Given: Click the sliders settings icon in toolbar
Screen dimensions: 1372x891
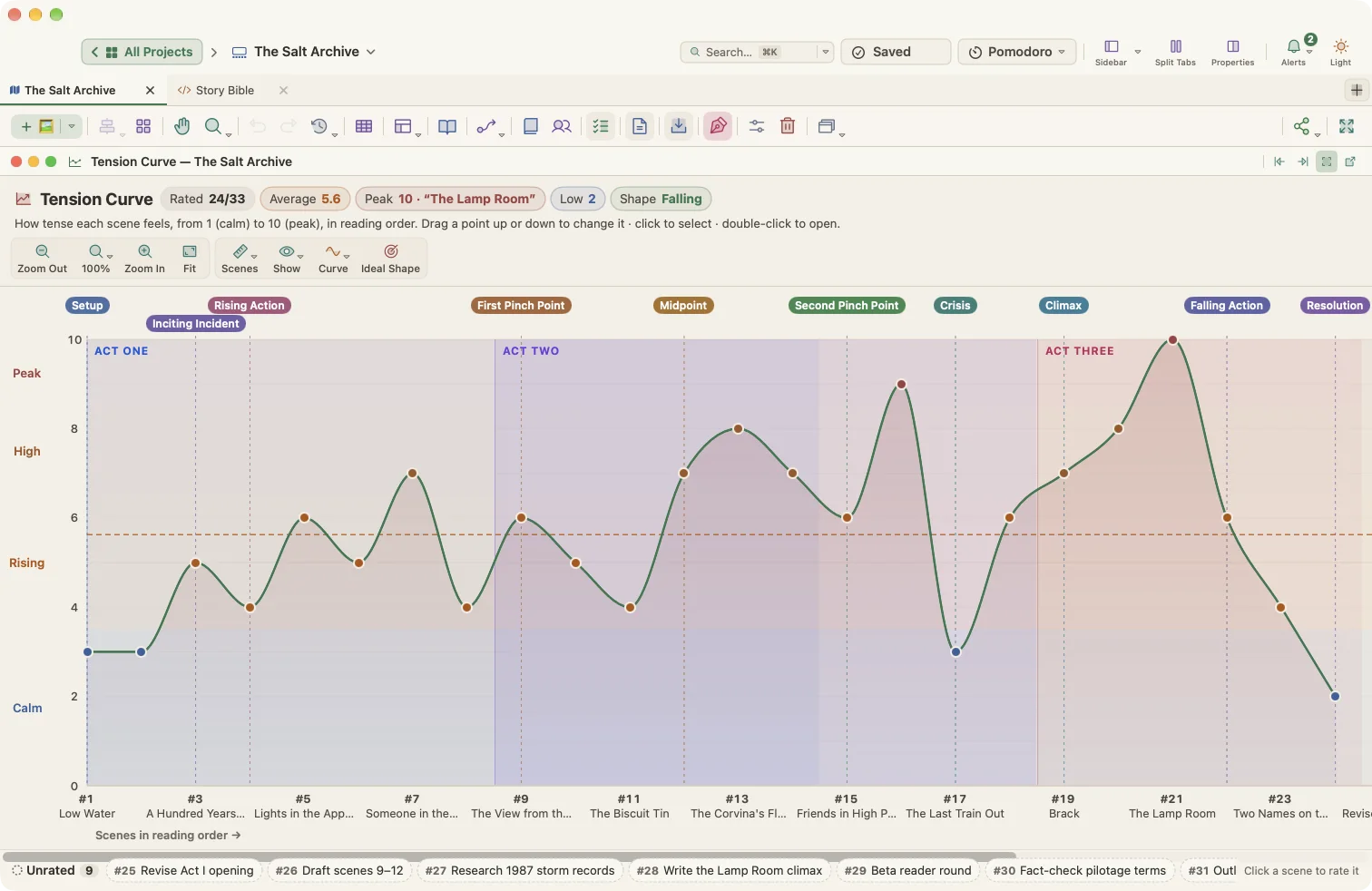Looking at the screenshot, I should pyautogui.click(x=757, y=126).
